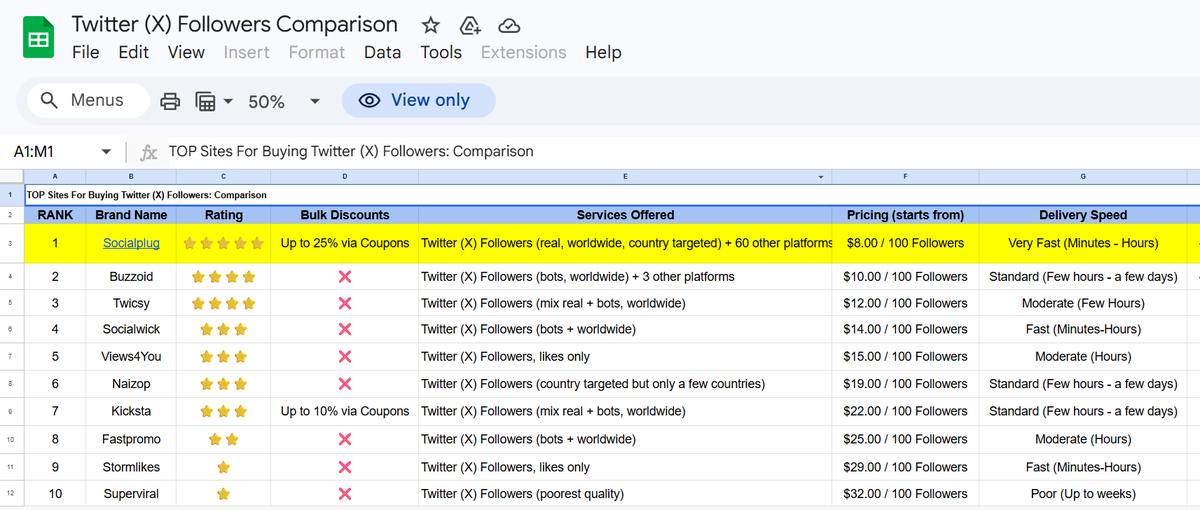The height and width of the screenshot is (510, 1200).
Task: Select the Buzzoid brand cell
Action: [x=131, y=276]
